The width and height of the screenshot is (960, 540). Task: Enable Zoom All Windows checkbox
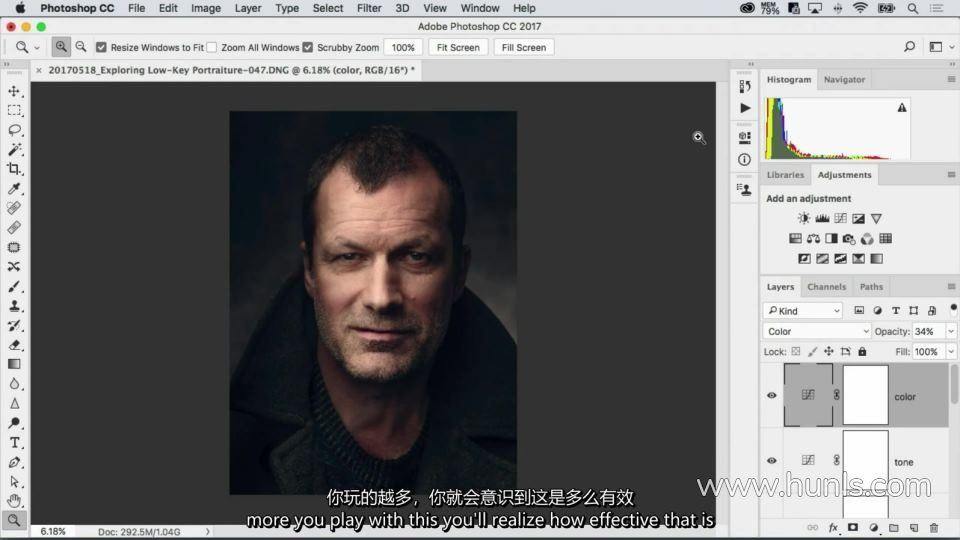(212, 47)
